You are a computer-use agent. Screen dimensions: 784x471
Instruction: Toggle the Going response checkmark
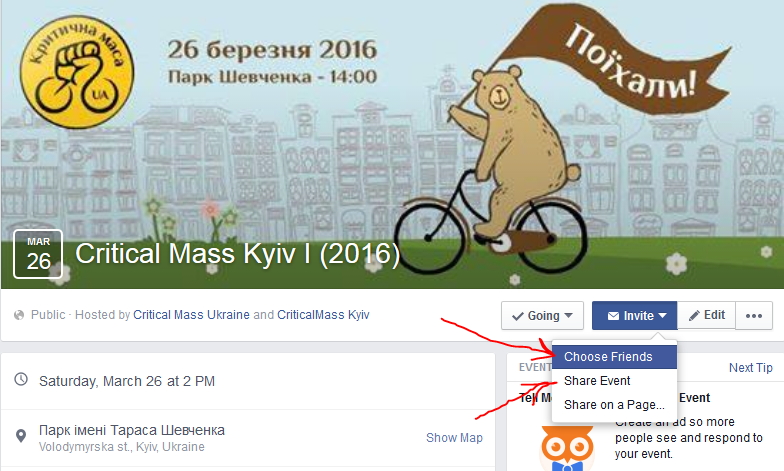[518, 316]
